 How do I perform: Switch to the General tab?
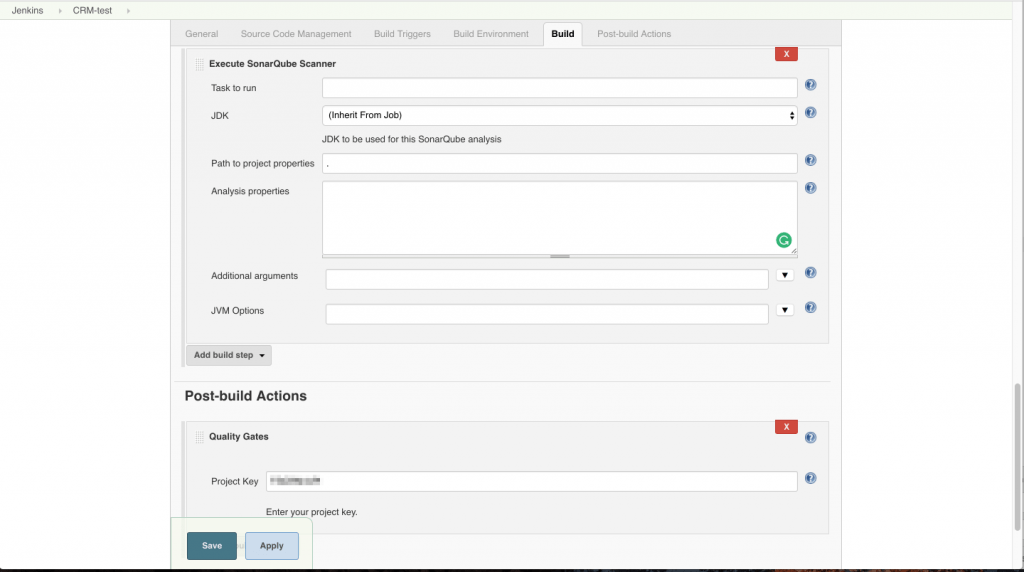point(202,34)
